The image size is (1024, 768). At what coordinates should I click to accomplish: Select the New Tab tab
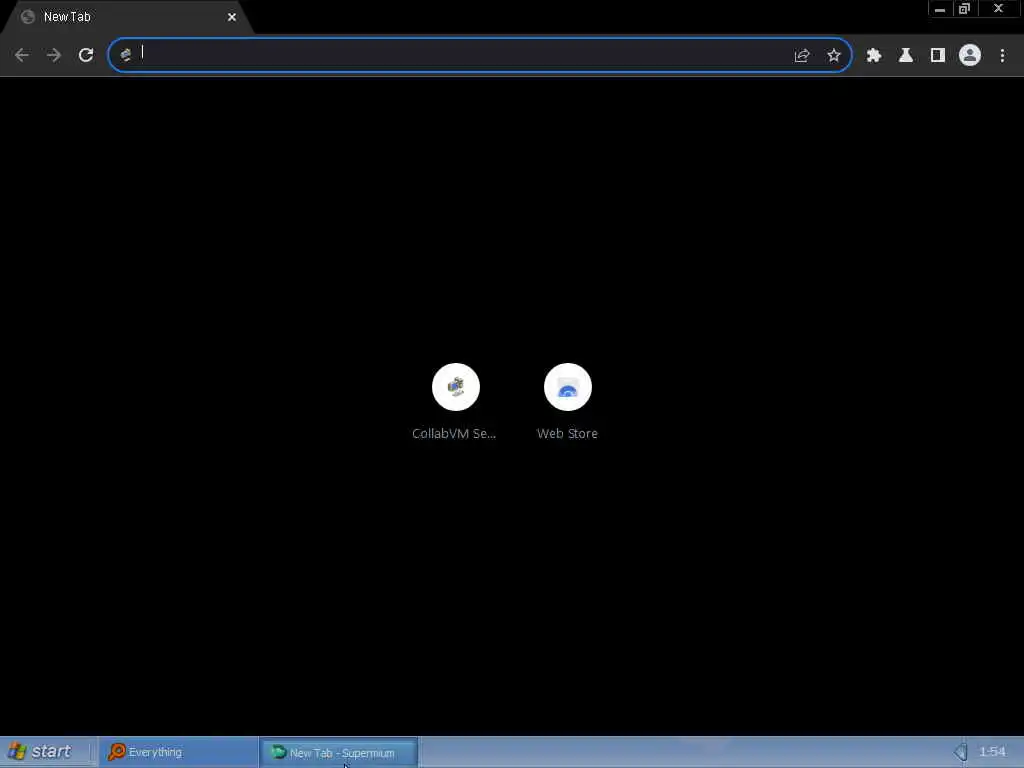pyautogui.click(x=127, y=17)
